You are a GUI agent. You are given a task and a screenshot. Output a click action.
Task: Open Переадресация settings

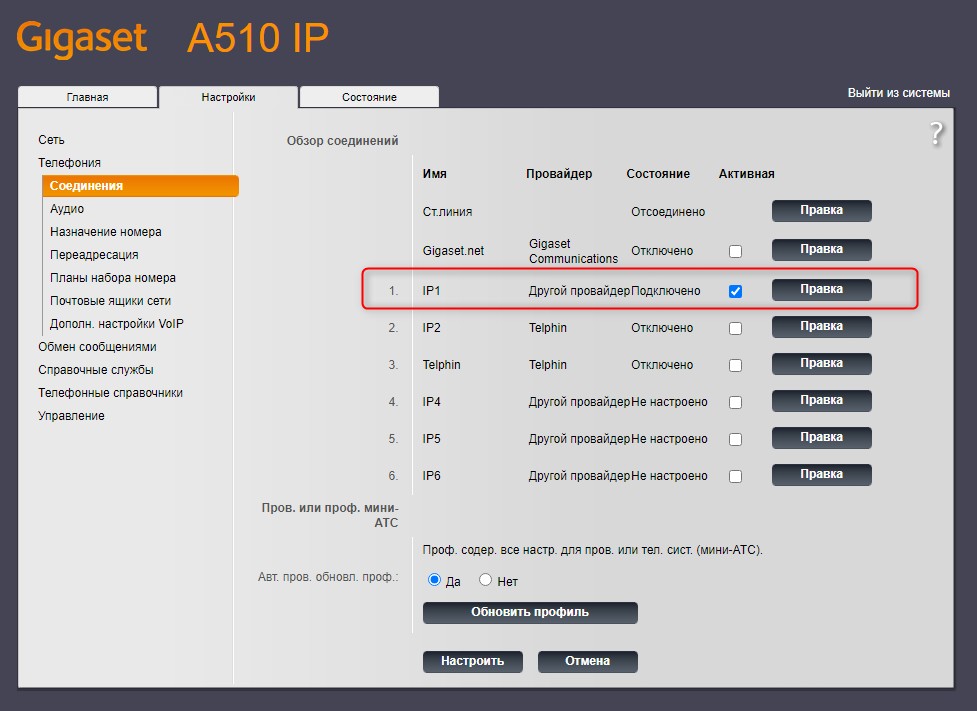tap(94, 255)
